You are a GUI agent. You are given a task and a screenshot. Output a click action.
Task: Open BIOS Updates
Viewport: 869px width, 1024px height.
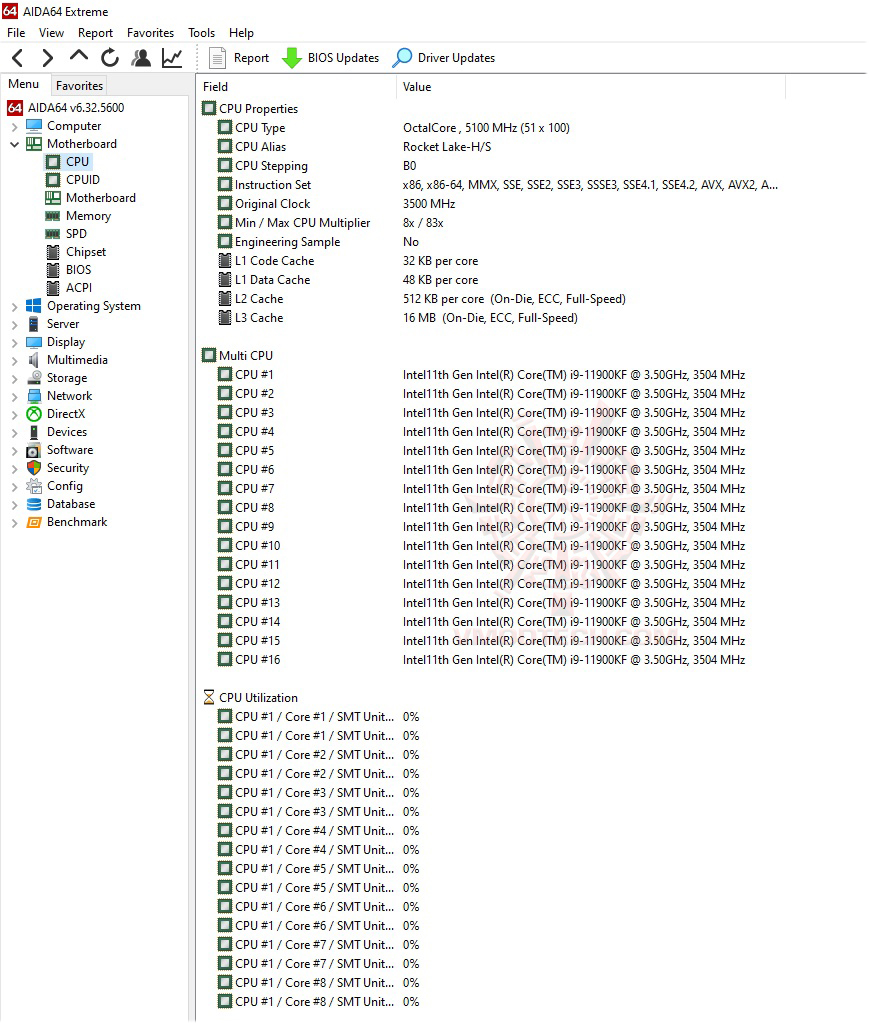(x=330, y=58)
